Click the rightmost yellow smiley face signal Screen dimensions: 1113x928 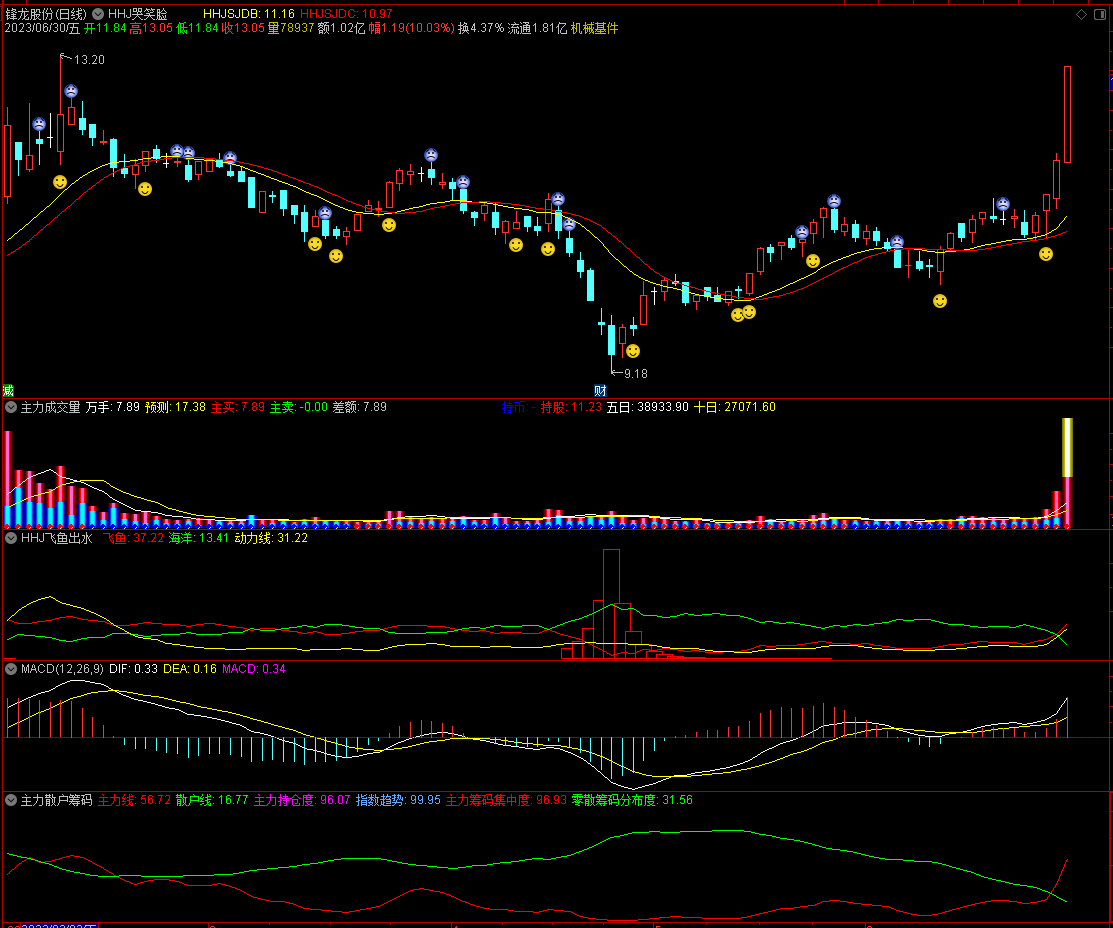1046,255
